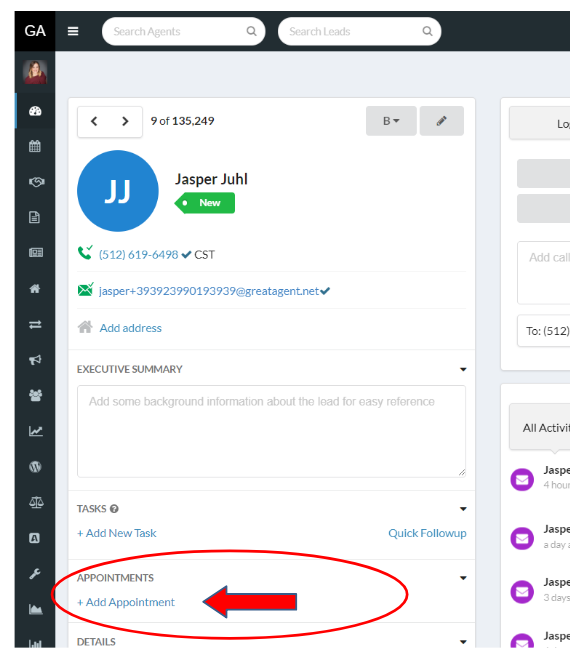This screenshot has height=657, width=570.
Task: Open the area chart sidebar icon
Action: (x=36, y=609)
